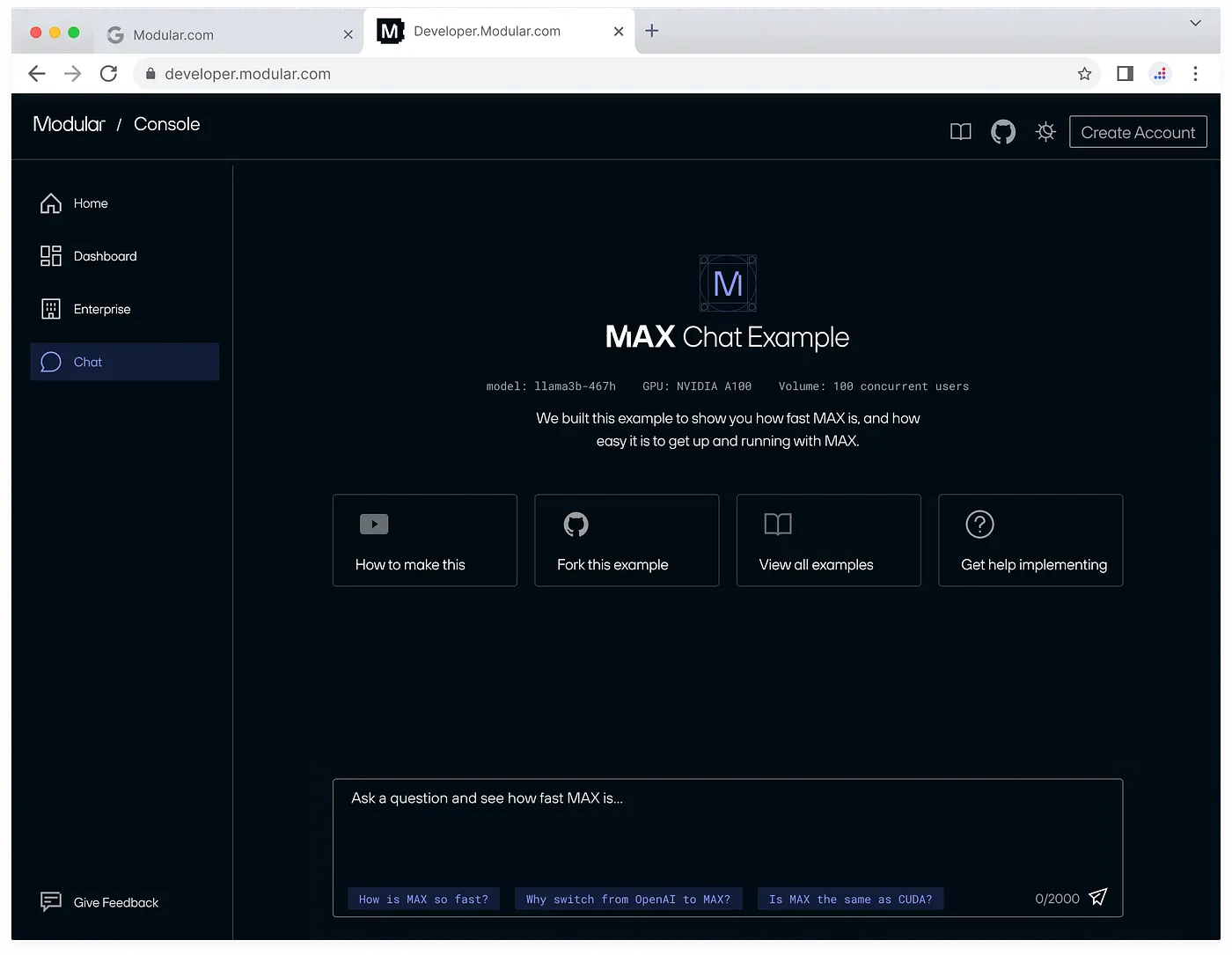Select the Developer.Modular.com tab
This screenshot has width=1232, height=955.
(x=499, y=31)
